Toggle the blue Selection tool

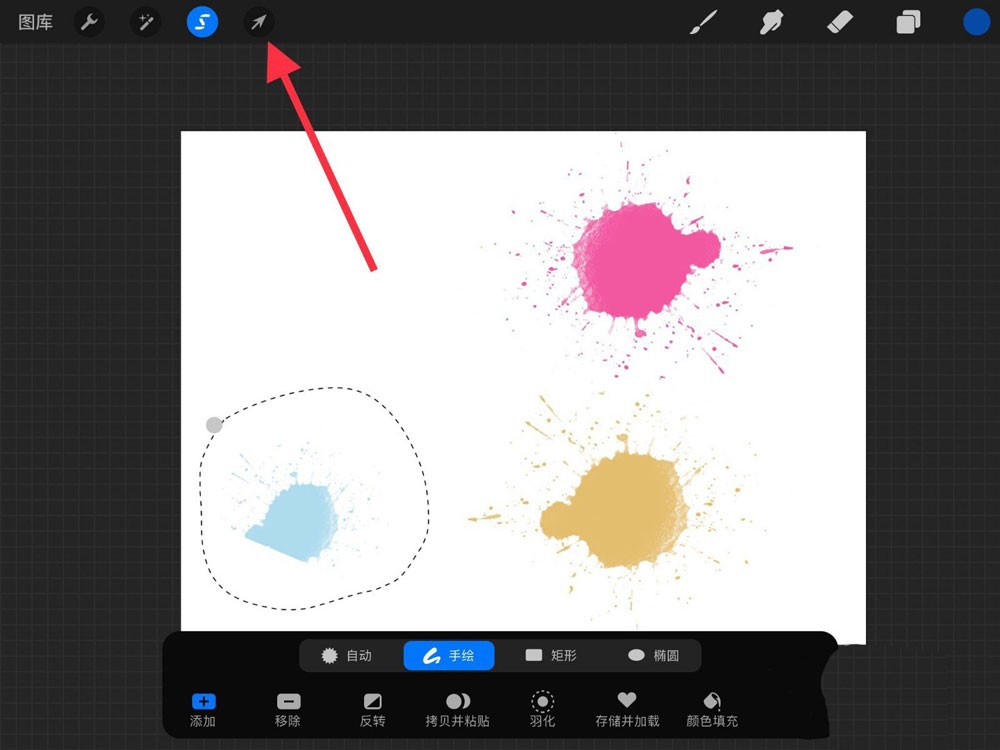(x=202, y=22)
